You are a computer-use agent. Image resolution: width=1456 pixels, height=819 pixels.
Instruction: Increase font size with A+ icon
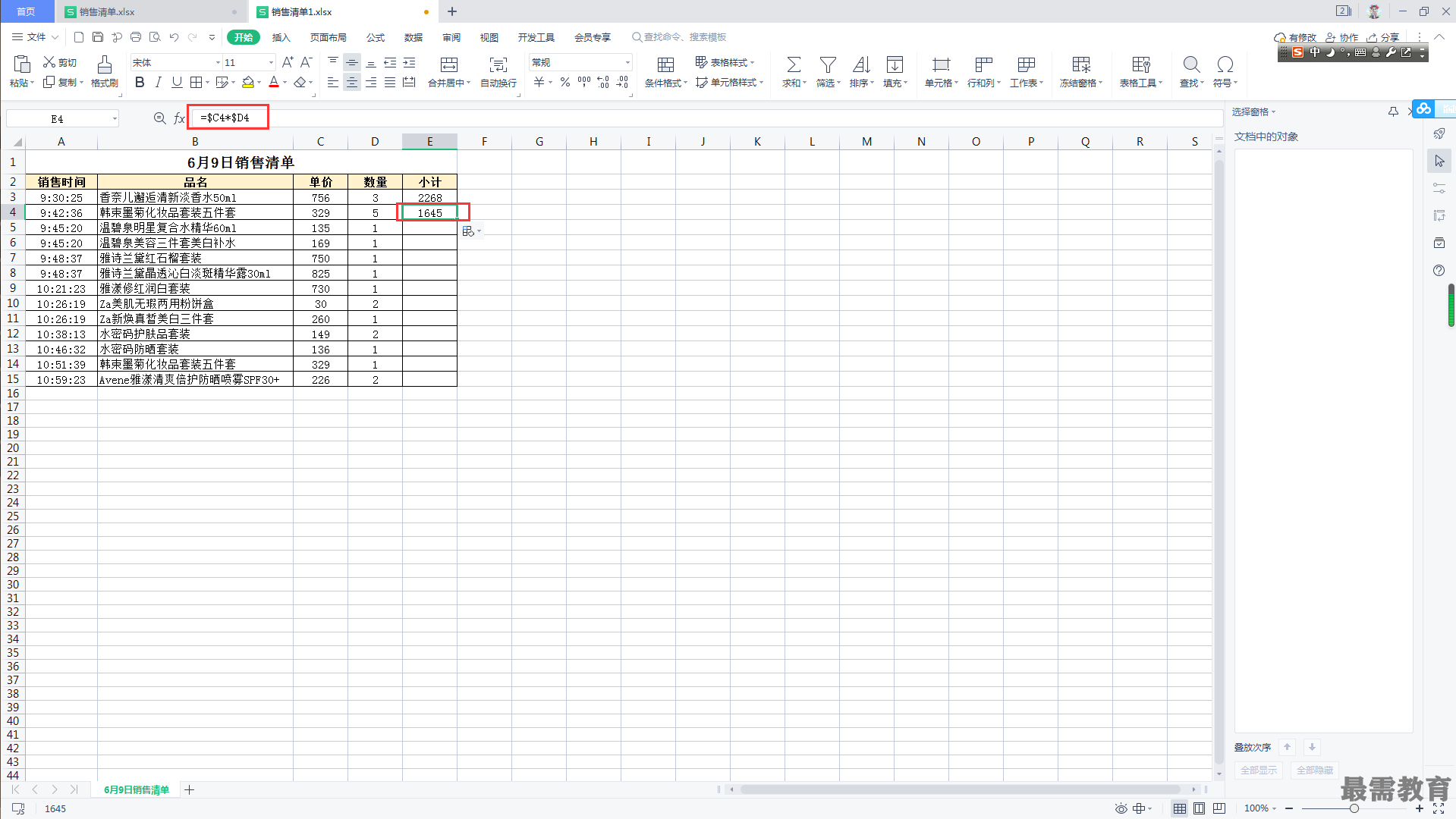(288, 62)
